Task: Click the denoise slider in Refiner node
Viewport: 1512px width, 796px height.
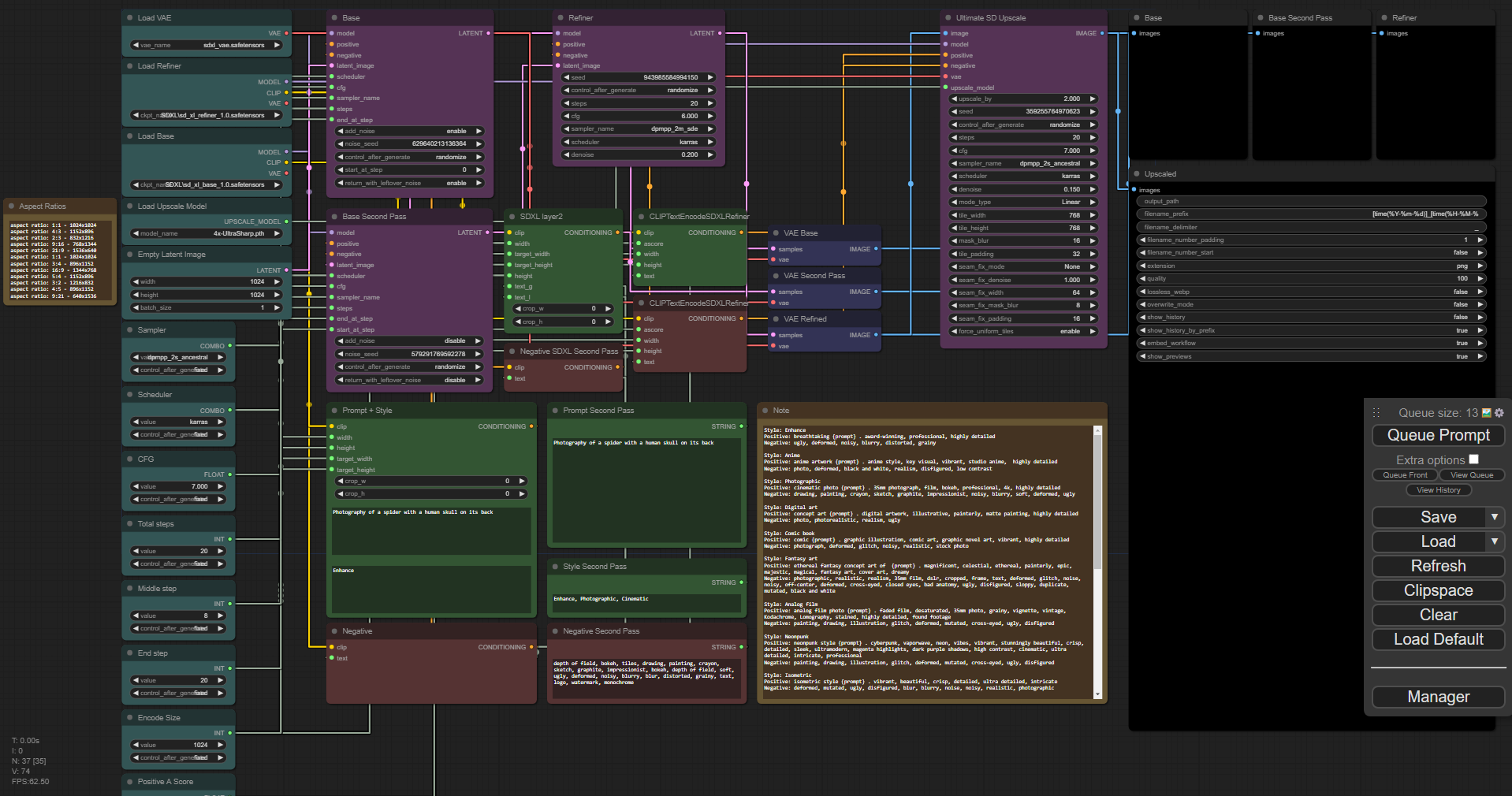Action: tap(638, 155)
